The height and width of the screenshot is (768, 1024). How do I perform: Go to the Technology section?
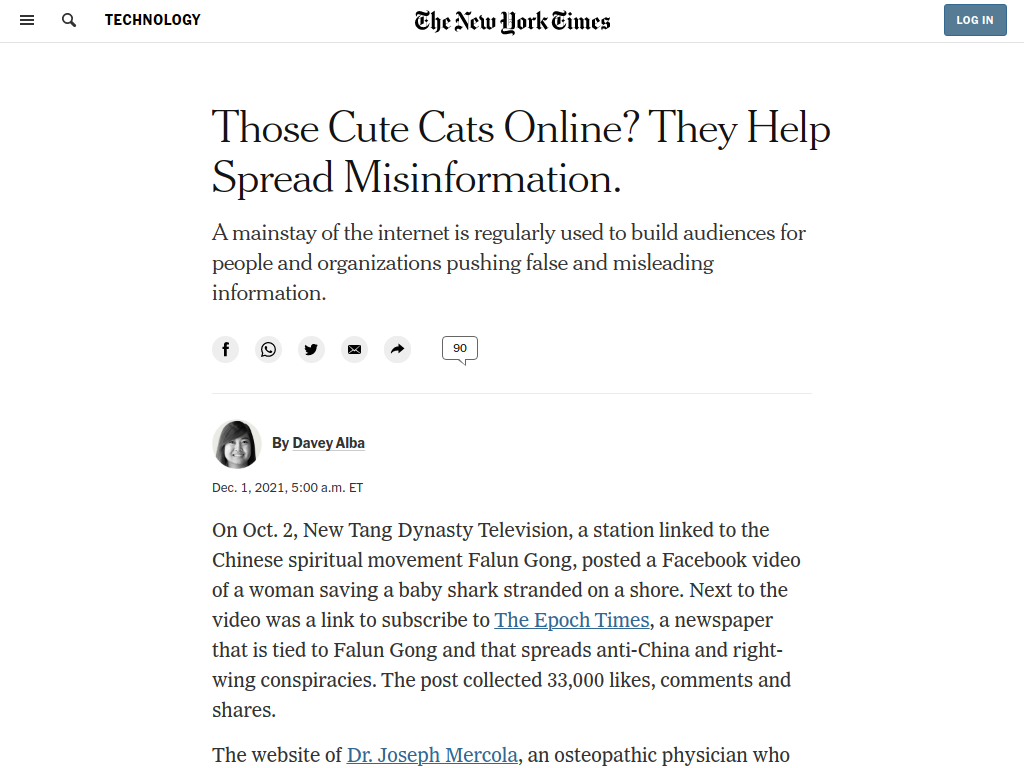[x=153, y=20]
